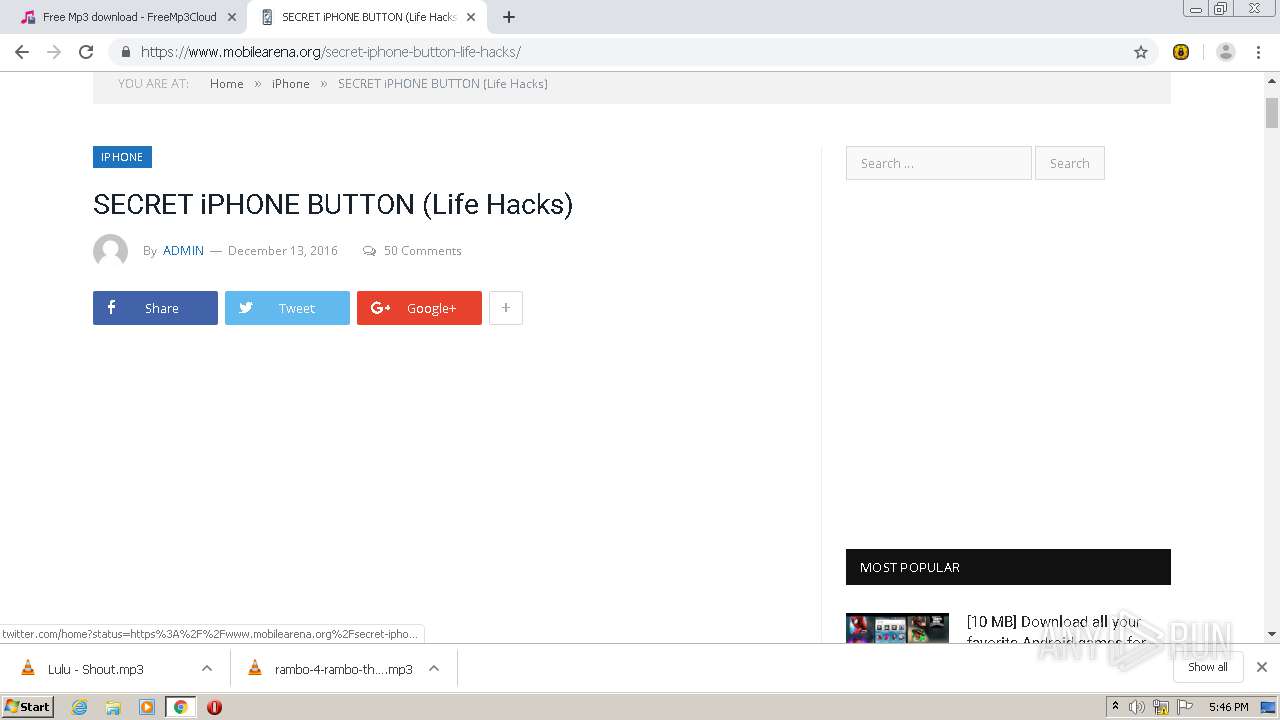Click the vertical scrollbar thumb
The height and width of the screenshot is (720, 1280).
(x=1272, y=113)
